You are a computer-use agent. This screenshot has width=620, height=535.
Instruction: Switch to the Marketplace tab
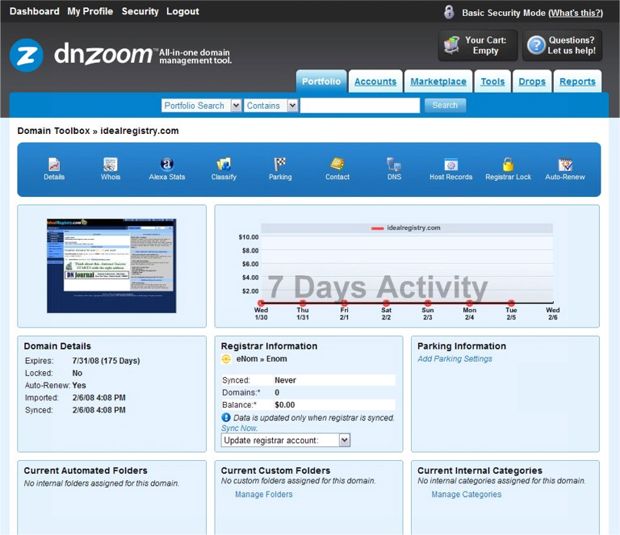438,81
